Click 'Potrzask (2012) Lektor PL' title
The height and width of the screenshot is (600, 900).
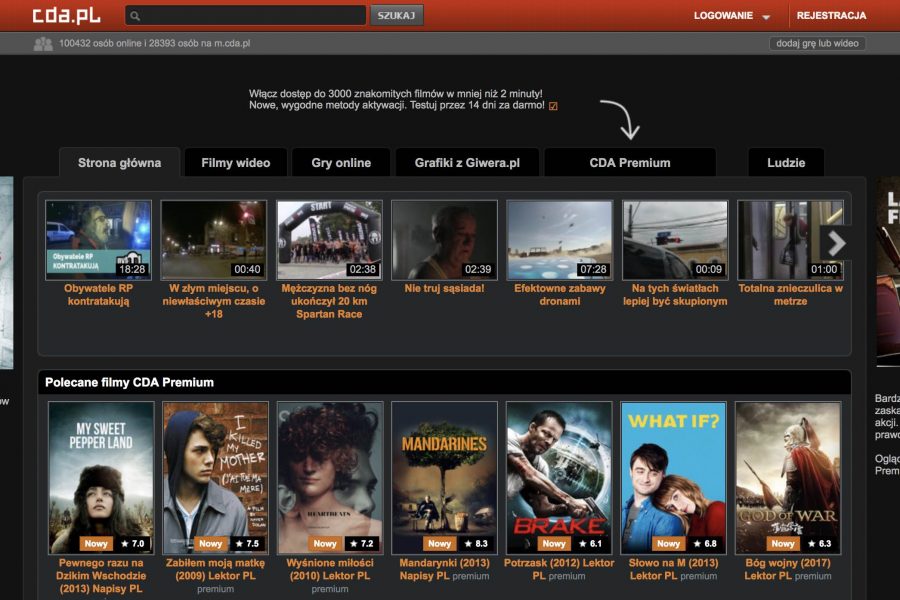click(559, 570)
